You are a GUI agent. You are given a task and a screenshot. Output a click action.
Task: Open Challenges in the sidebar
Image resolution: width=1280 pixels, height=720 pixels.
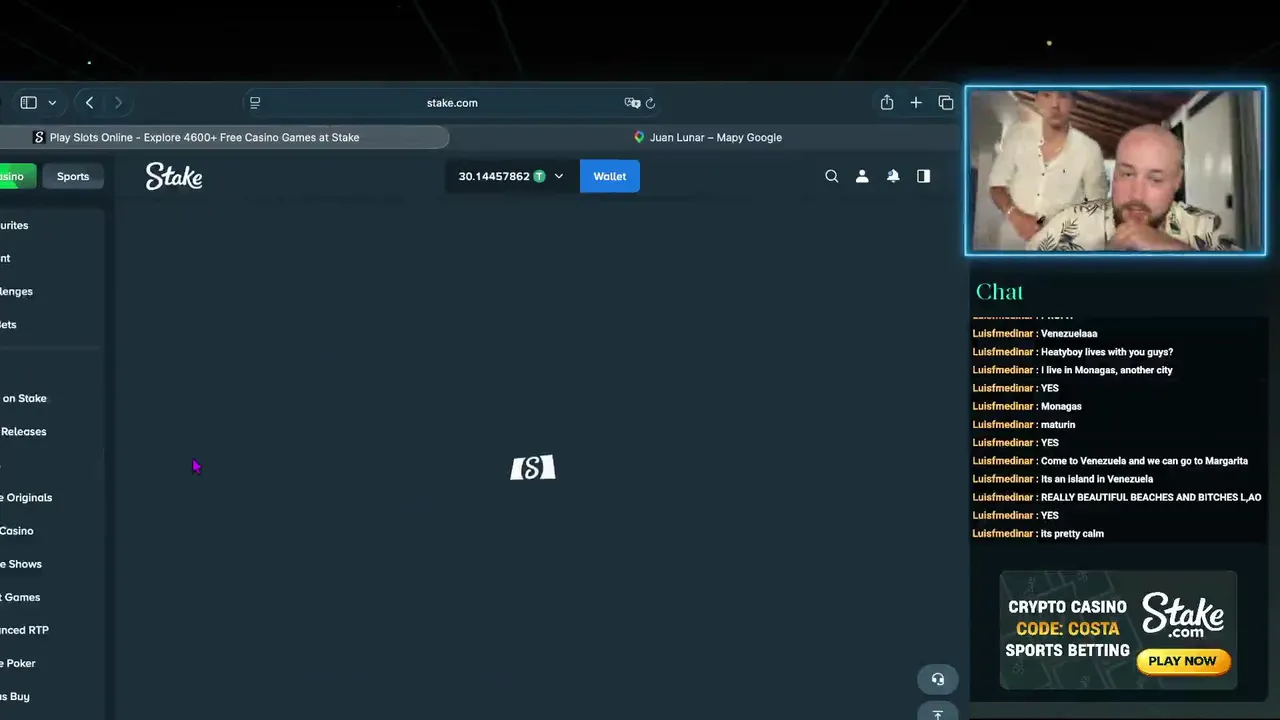[x=17, y=291]
